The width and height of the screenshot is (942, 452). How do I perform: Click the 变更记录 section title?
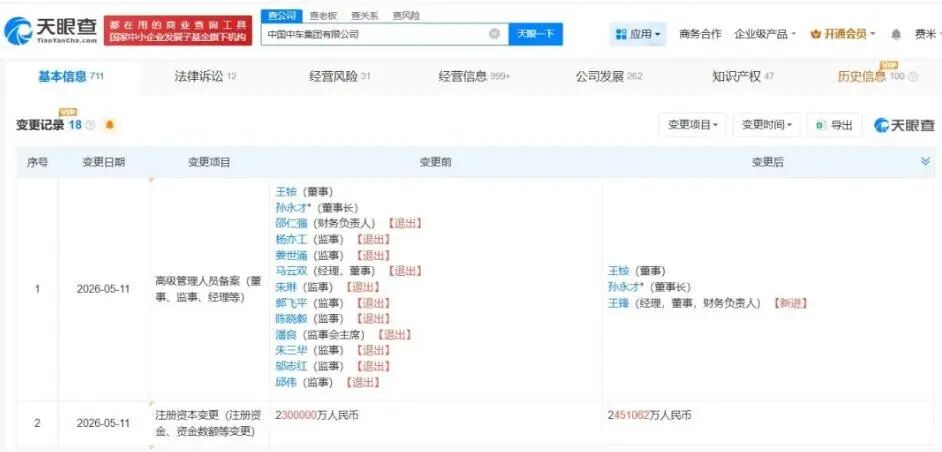coord(40,125)
